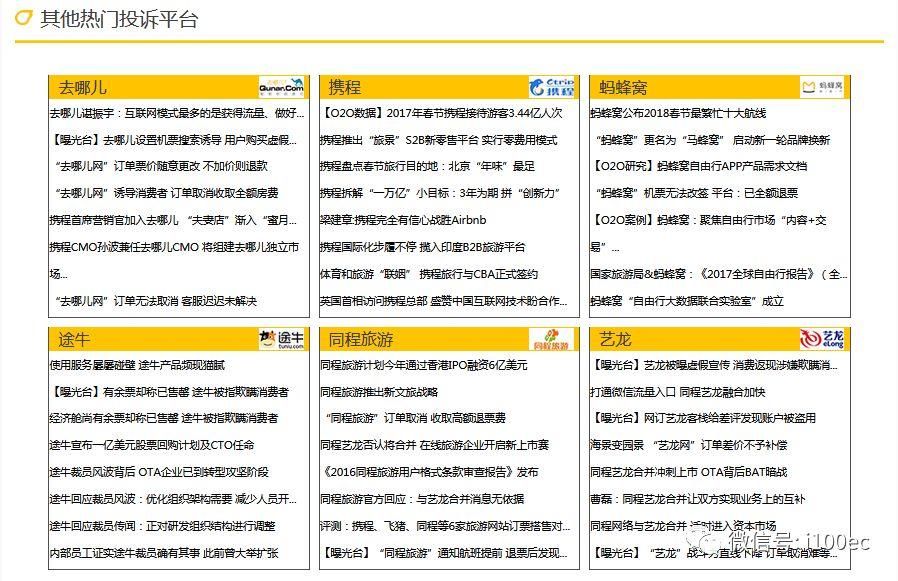898x581 pixels.
Task: Open the 艺龙 panel header
Action: coord(720,339)
